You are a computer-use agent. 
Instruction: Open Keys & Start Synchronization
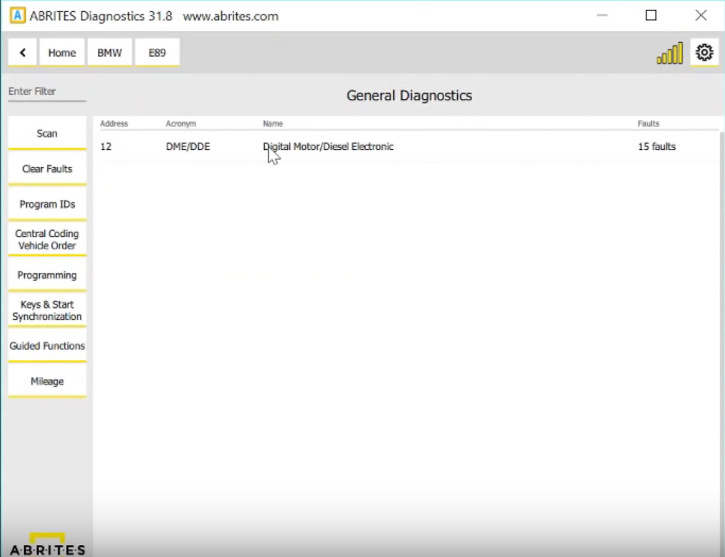[47, 310]
